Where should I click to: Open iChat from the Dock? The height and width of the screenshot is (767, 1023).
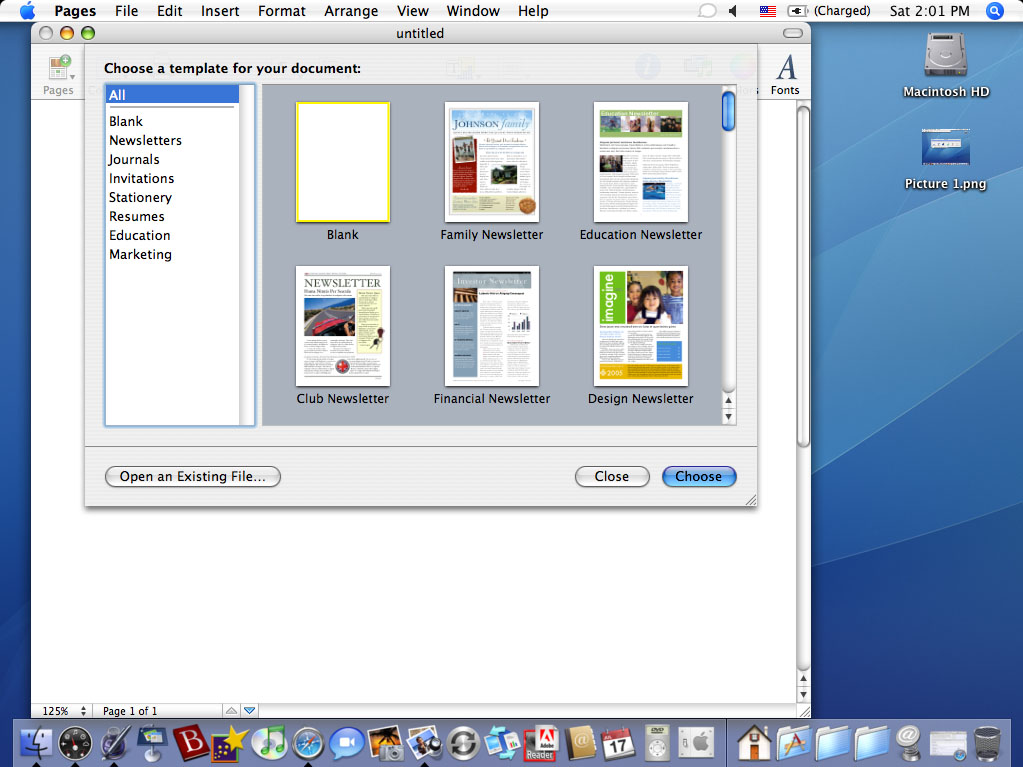click(x=346, y=744)
